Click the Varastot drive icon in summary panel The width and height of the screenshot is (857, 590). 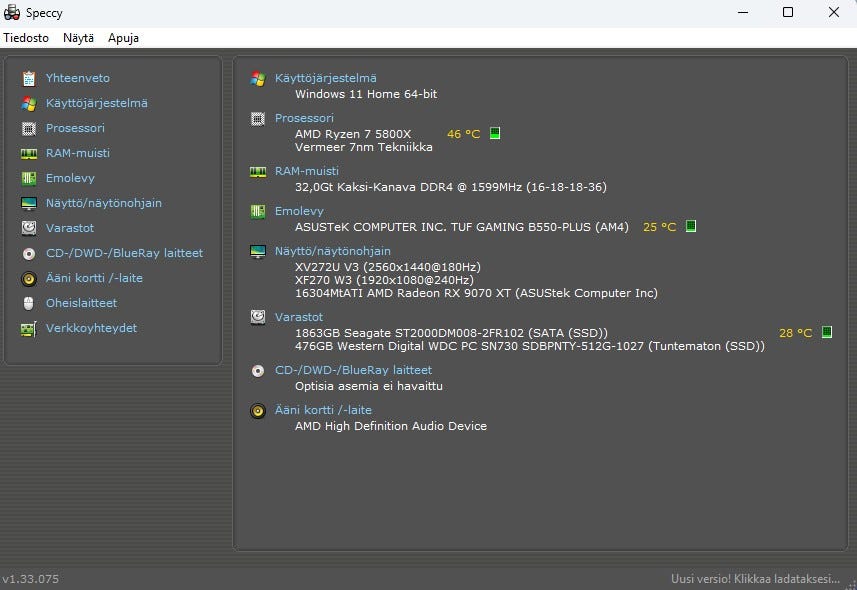coord(258,317)
